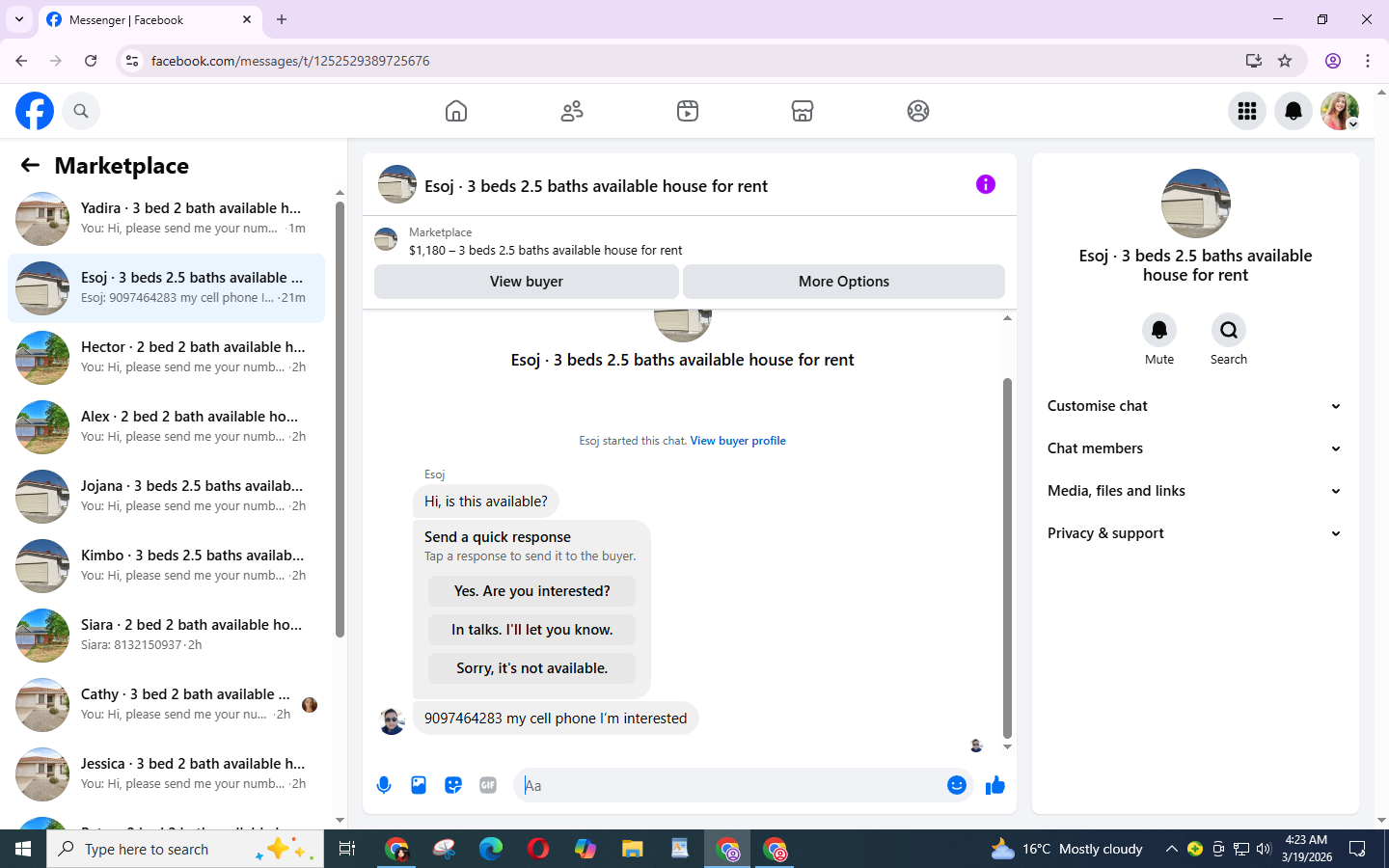The width and height of the screenshot is (1389, 868).
Task: Open Task View in the taskbar
Action: [347, 849]
